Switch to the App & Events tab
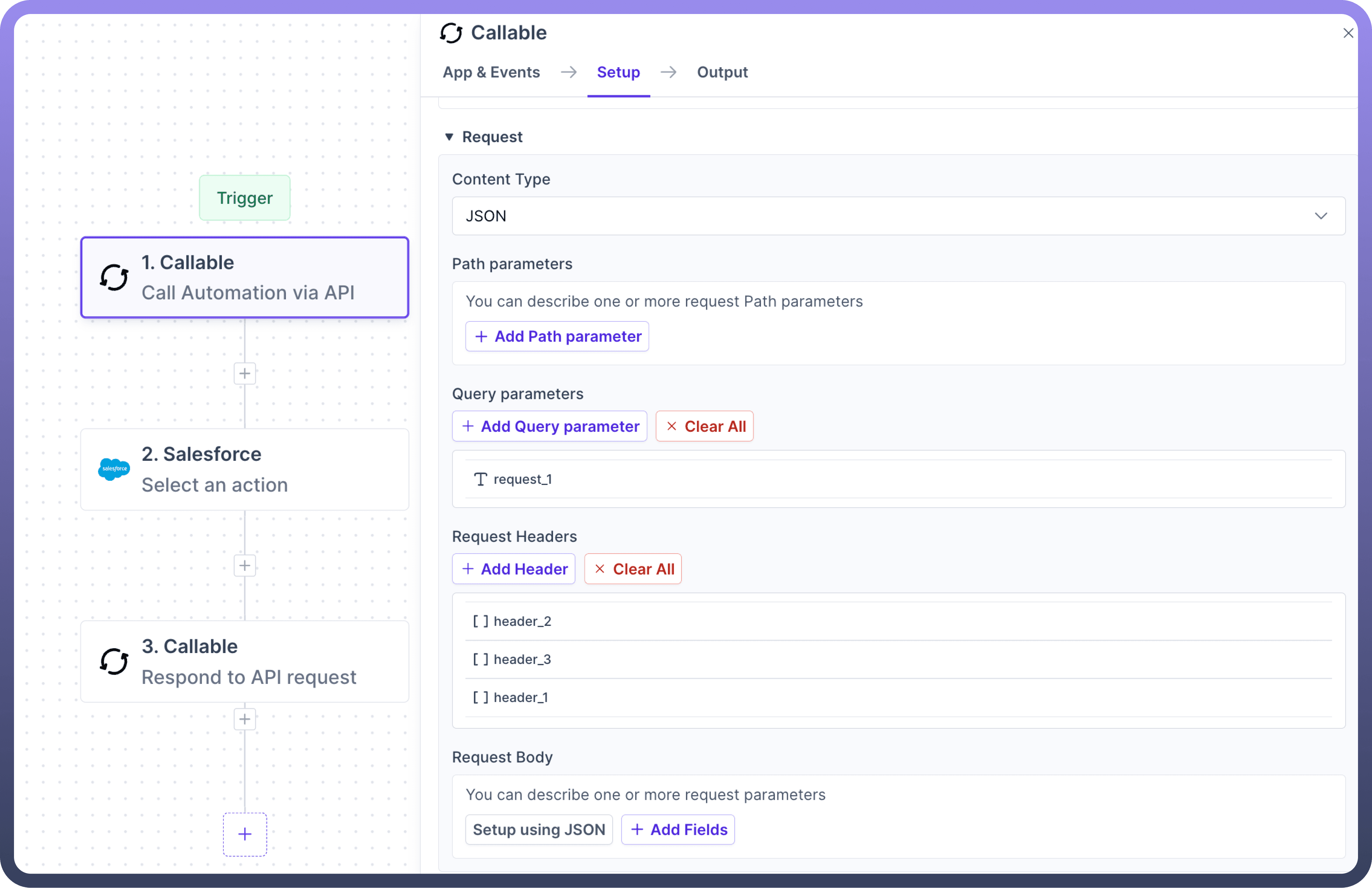 (x=491, y=72)
